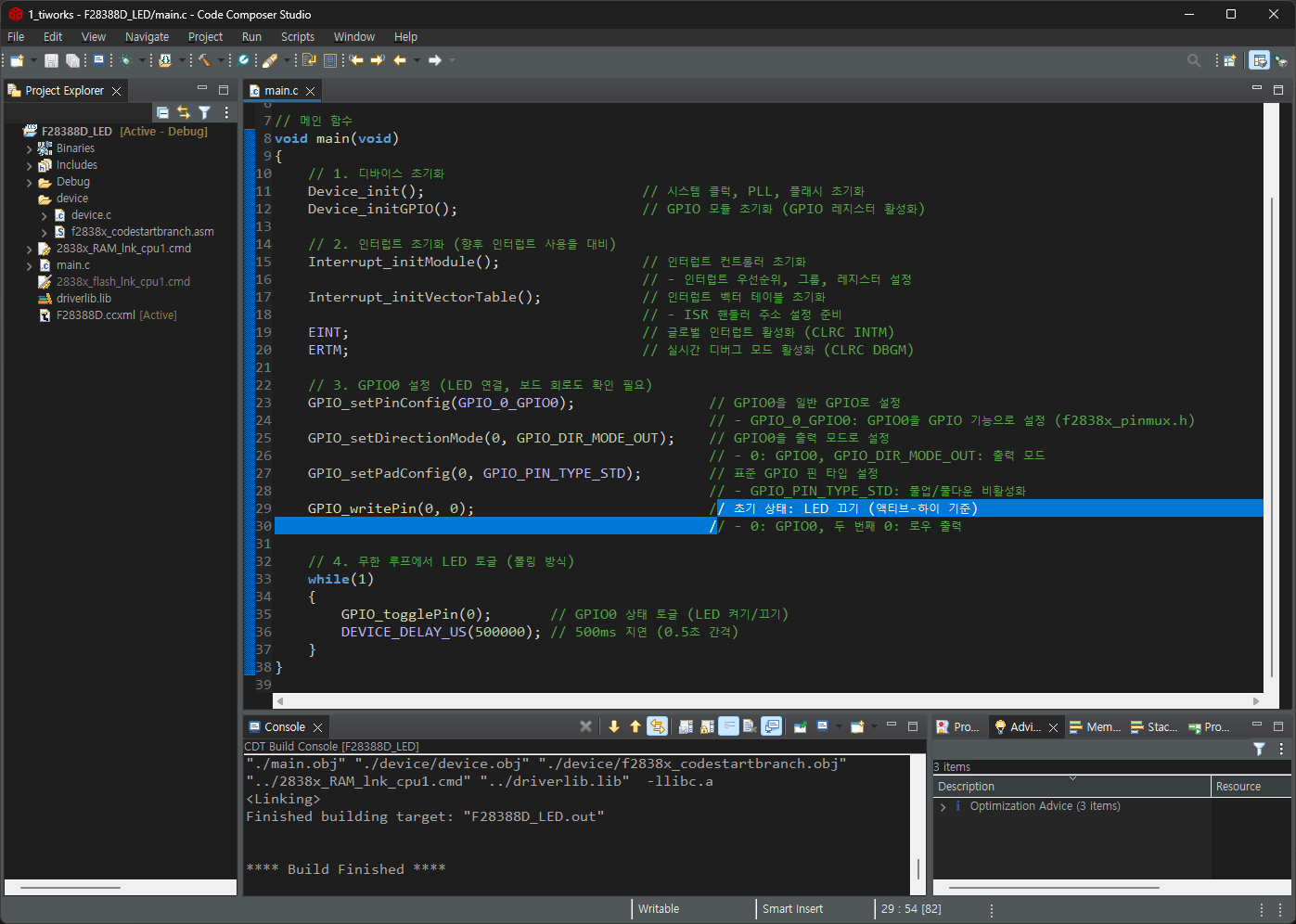
Task: Open the Project menu
Action: tap(205, 37)
